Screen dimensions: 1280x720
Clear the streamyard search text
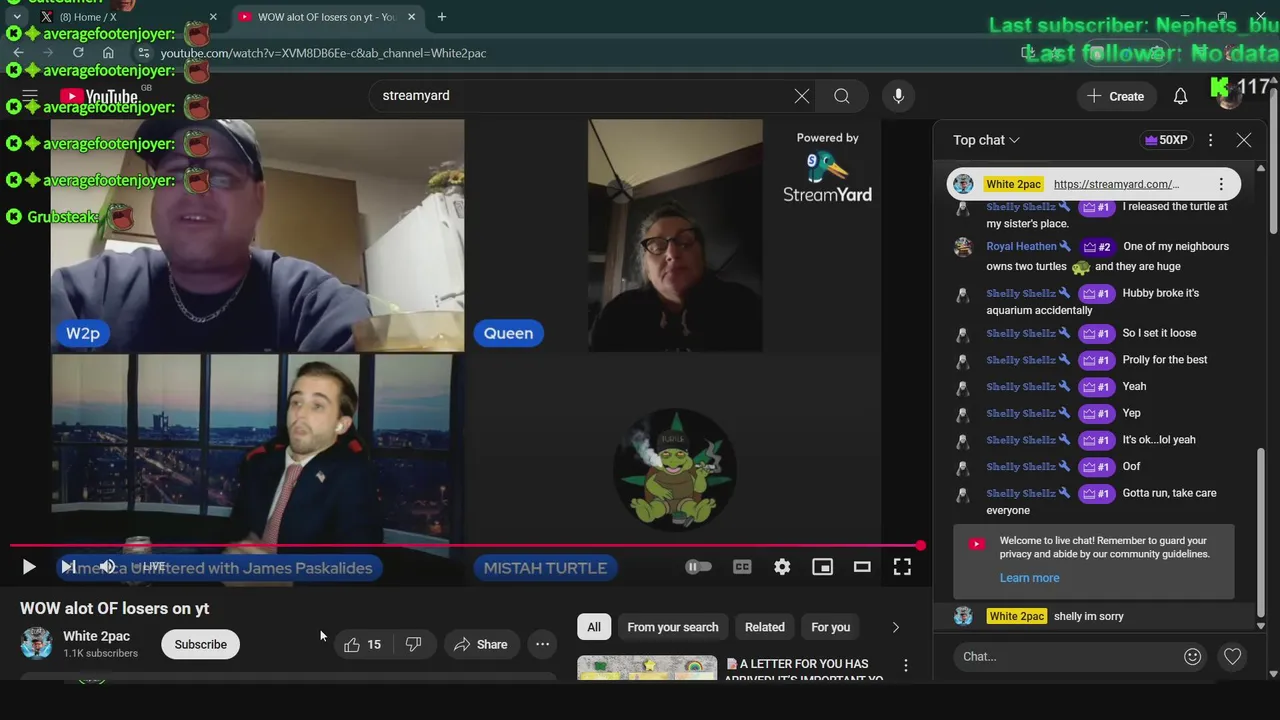(x=802, y=96)
